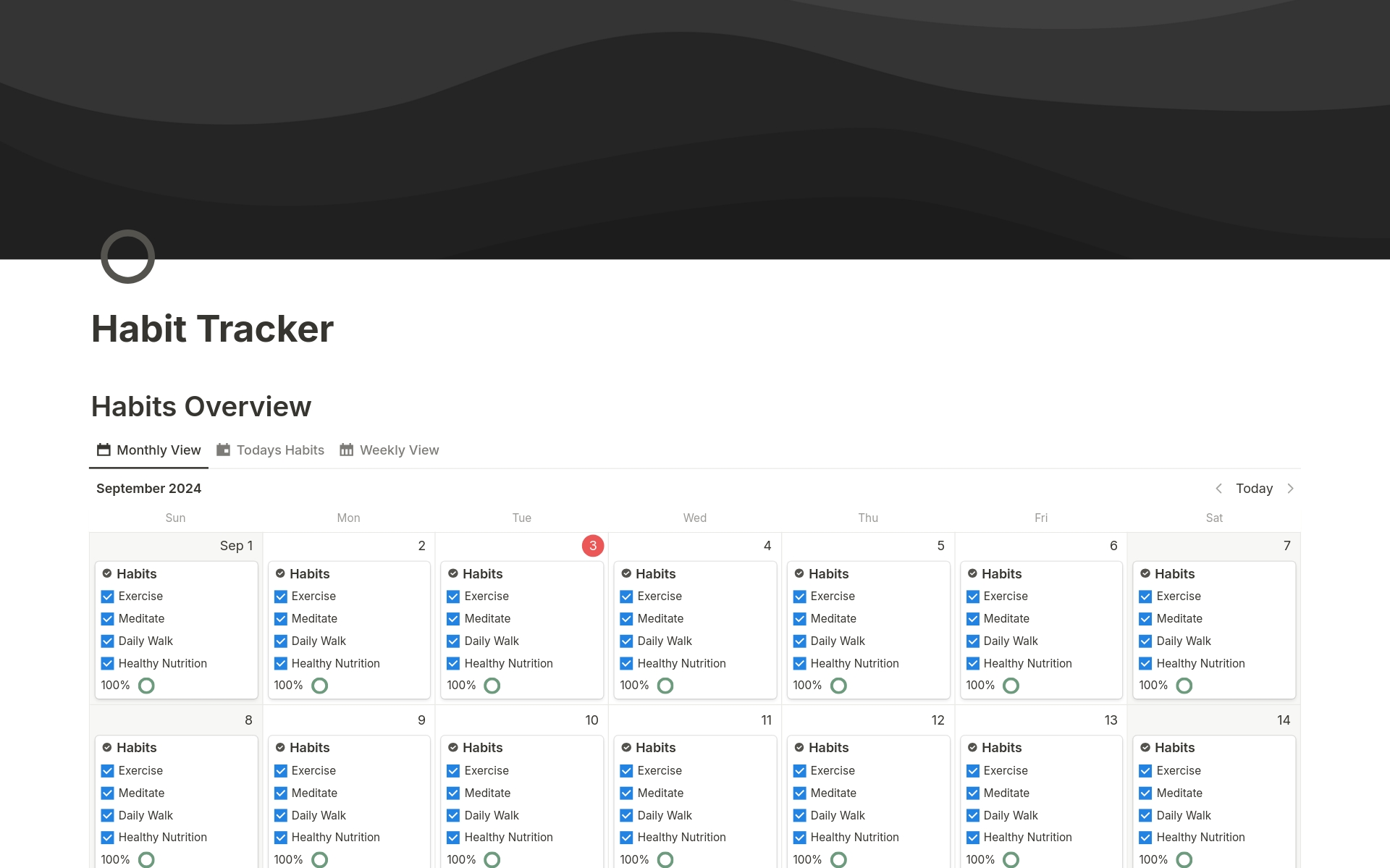Click the Today button
The image size is (1390, 868).
click(x=1254, y=489)
